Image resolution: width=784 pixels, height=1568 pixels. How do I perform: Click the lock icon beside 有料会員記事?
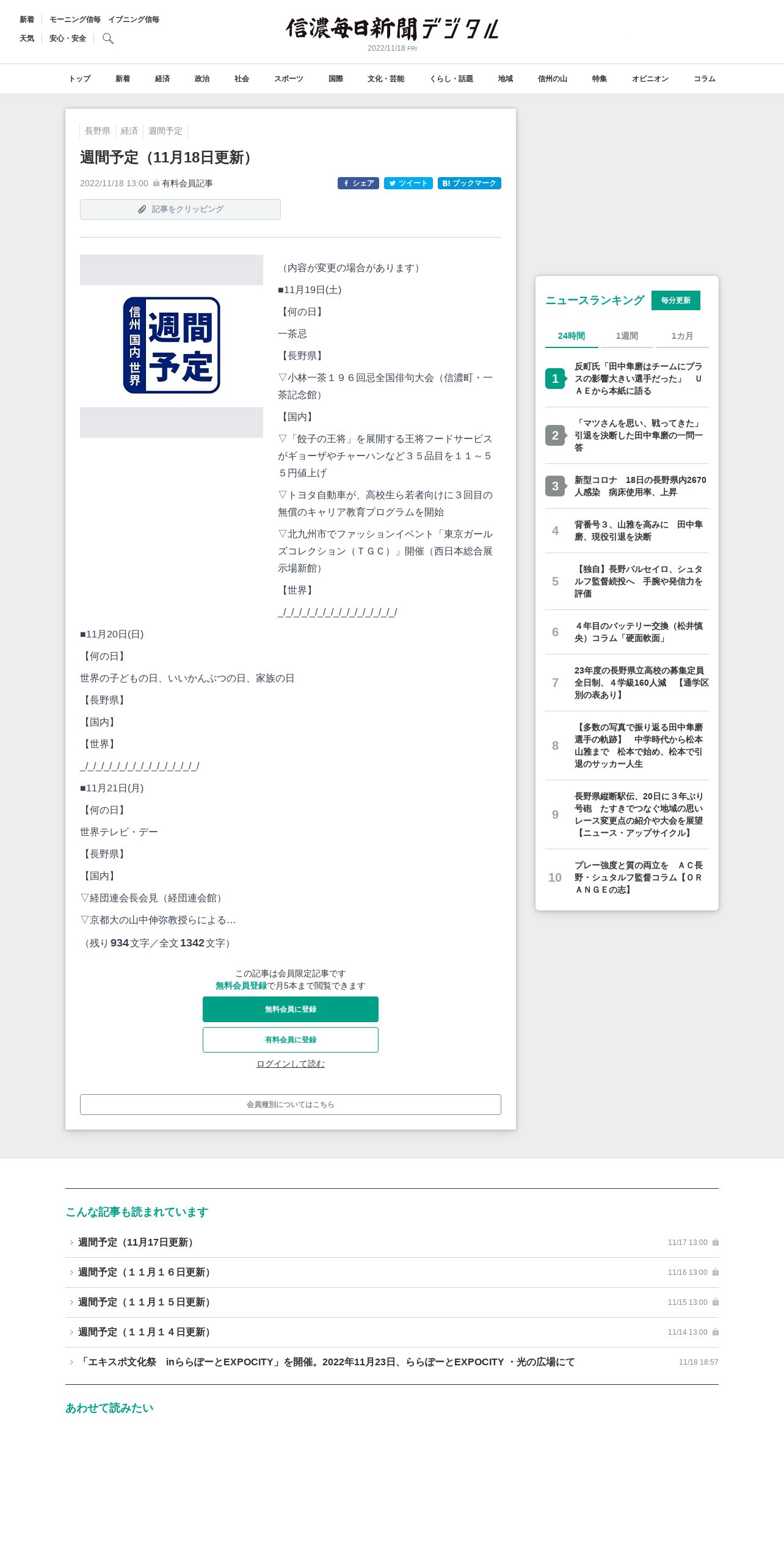pos(156,183)
